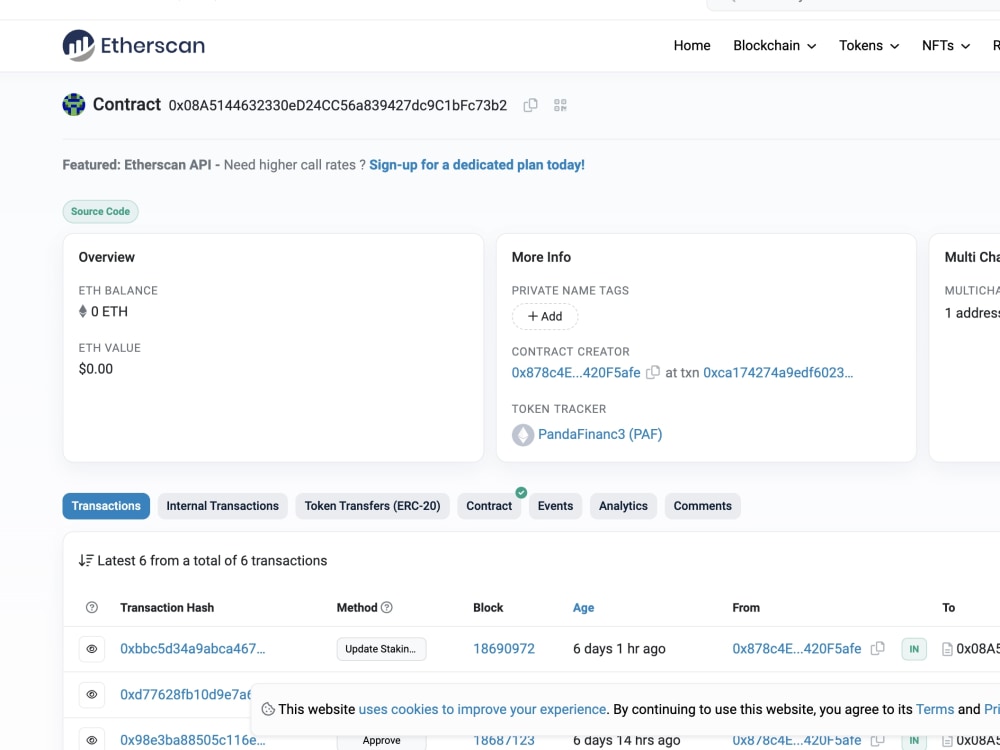Open PandaFinanc3 (PAF) token tracker
Screen dimensions: 1000x750
pyautogui.click(x=600, y=434)
